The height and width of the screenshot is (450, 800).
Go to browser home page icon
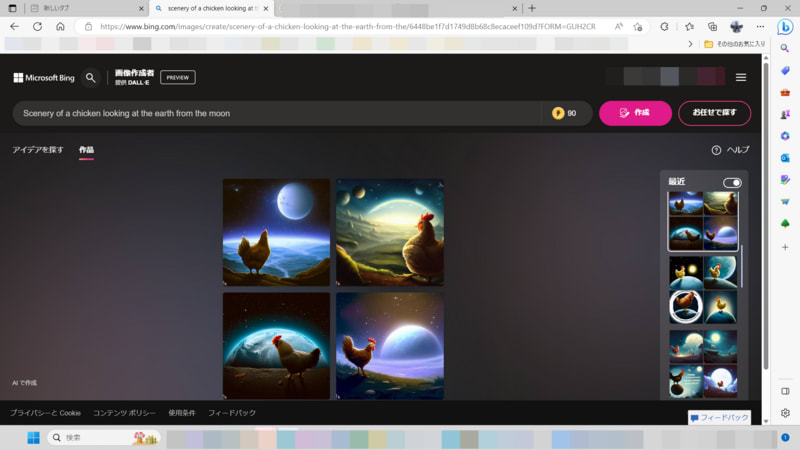coord(62,26)
